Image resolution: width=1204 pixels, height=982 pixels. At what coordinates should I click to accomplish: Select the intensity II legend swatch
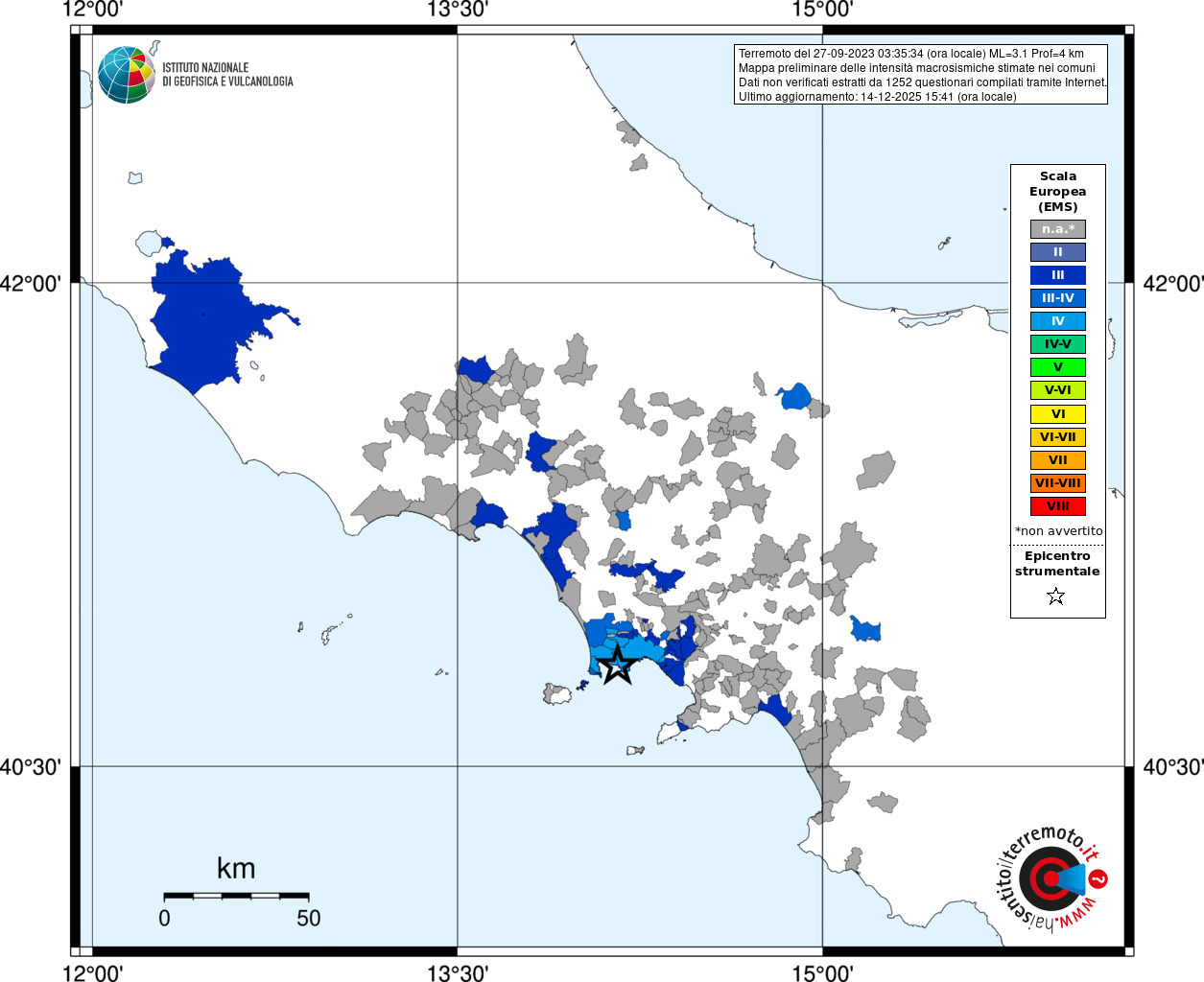point(1058,252)
